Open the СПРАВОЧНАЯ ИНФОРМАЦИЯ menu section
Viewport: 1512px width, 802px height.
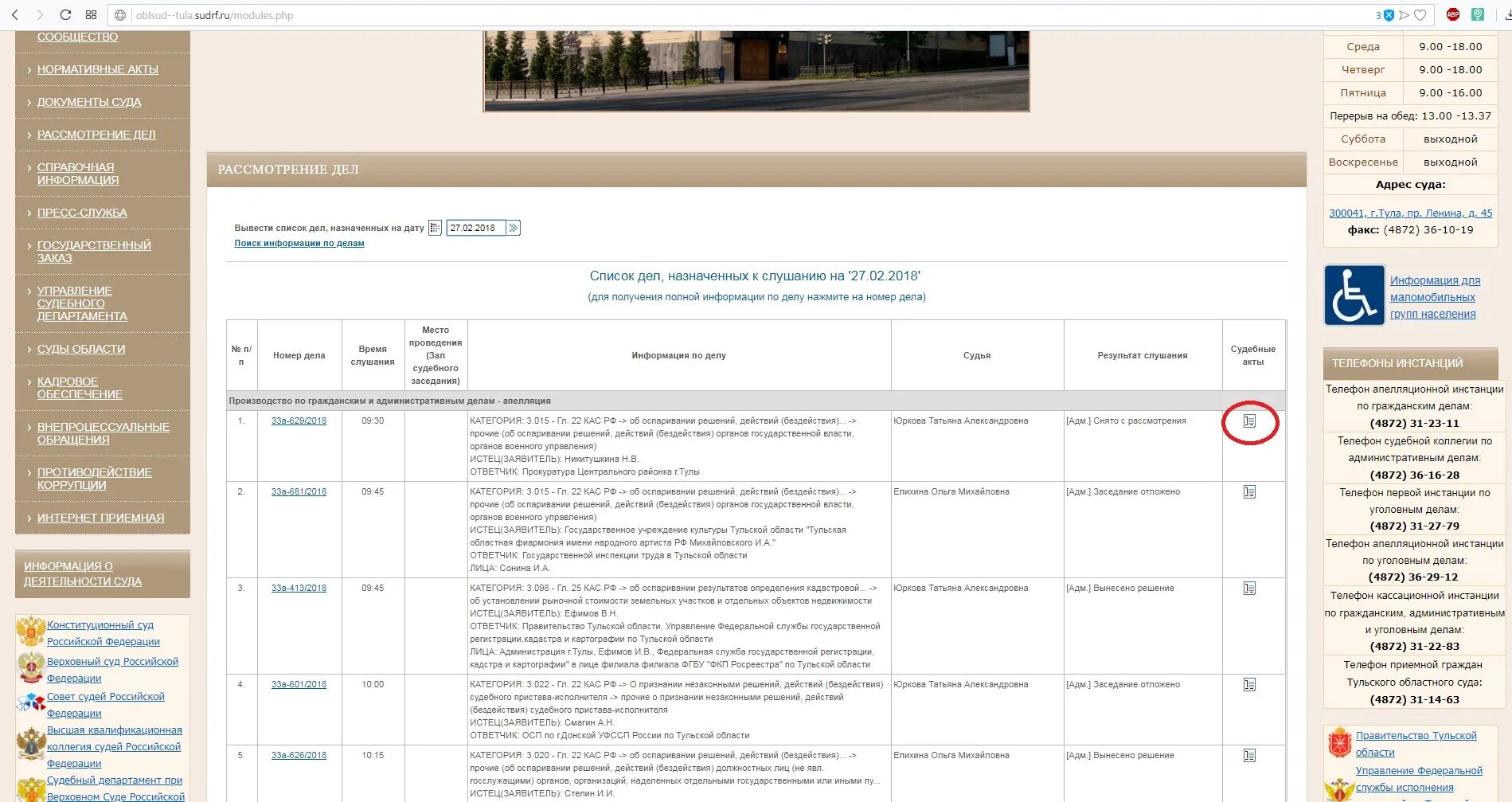(78, 174)
